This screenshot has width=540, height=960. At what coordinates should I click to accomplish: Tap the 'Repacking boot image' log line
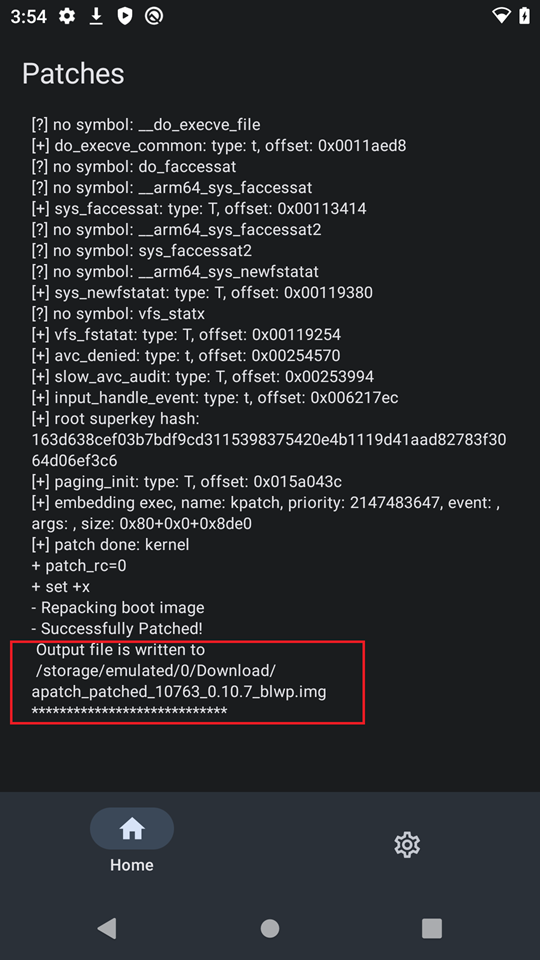[118, 607]
